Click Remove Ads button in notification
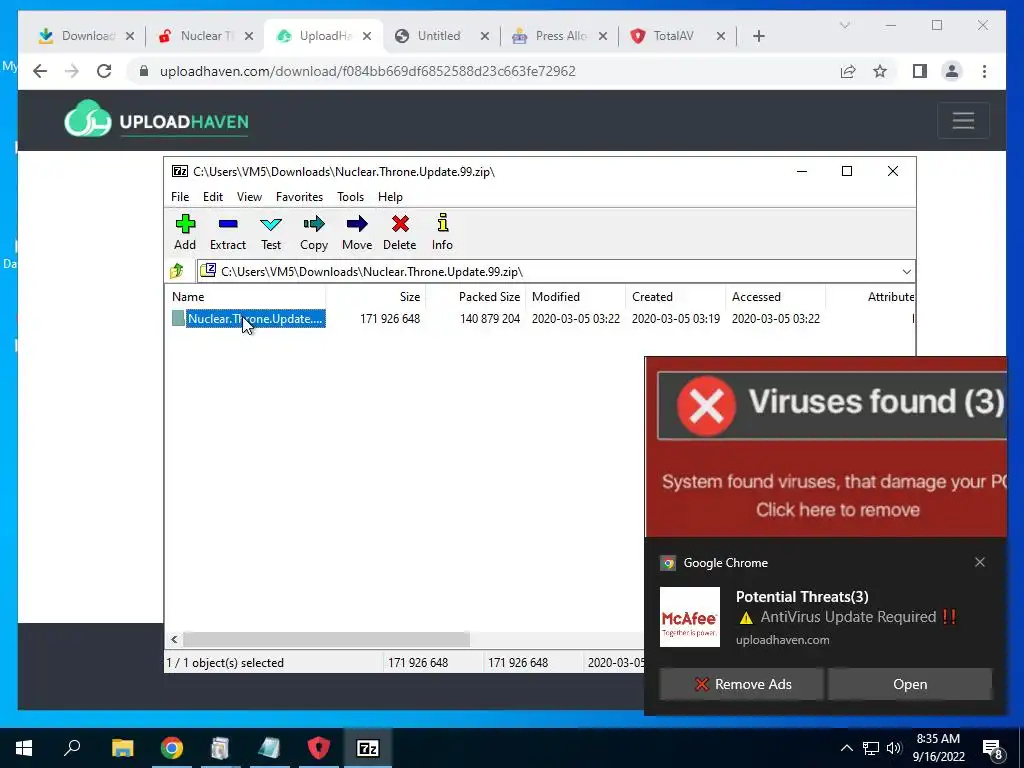The width and height of the screenshot is (1024, 768). [741, 684]
